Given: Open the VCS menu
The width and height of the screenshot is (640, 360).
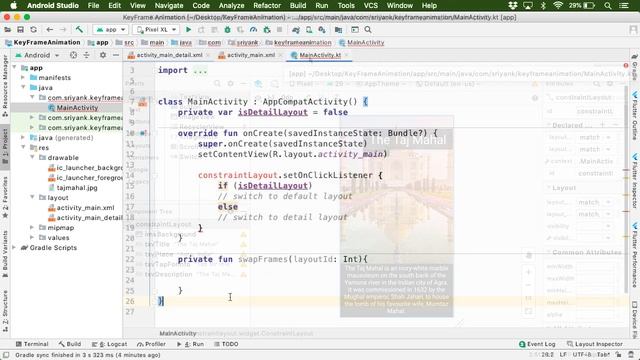Looking at the screenshot, I should coord(371,6).
